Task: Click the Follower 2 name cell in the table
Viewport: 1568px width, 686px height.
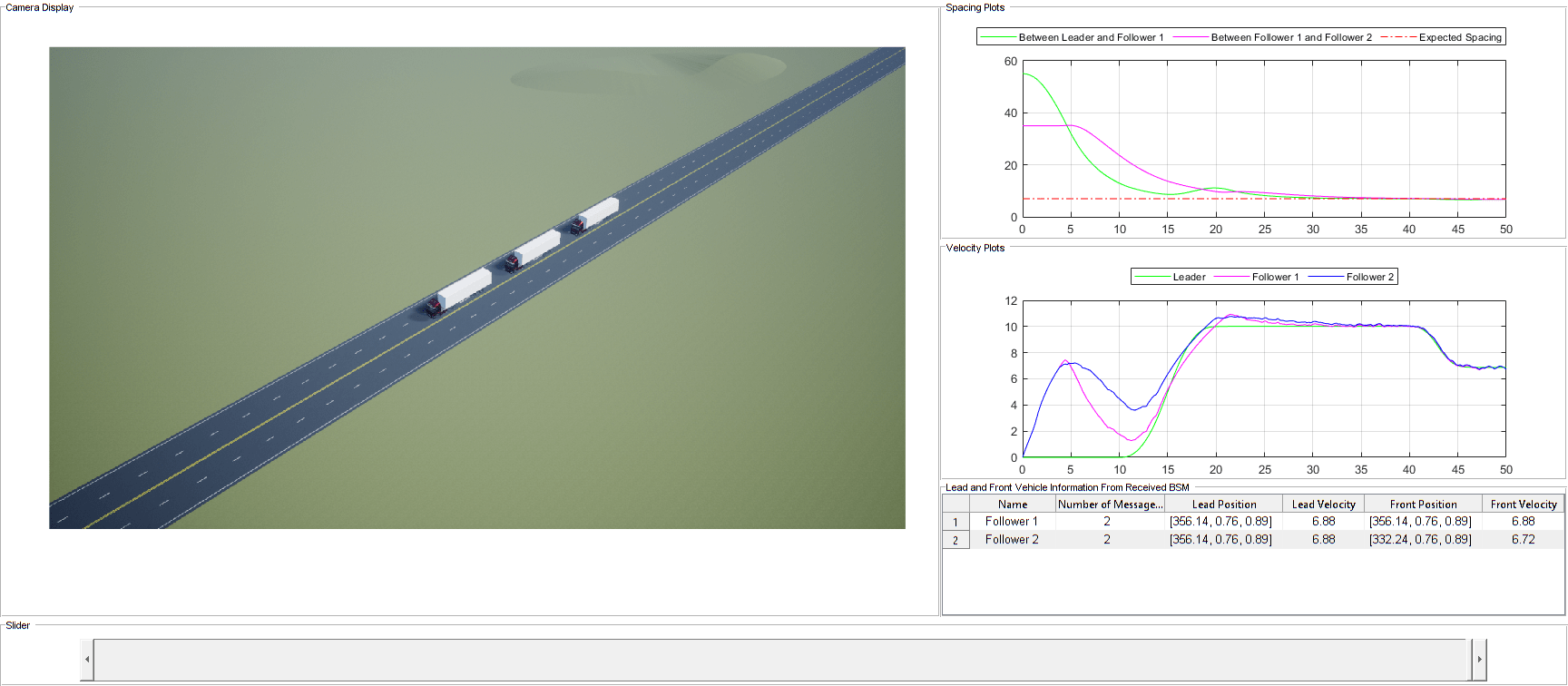Action: (1013, 540)
